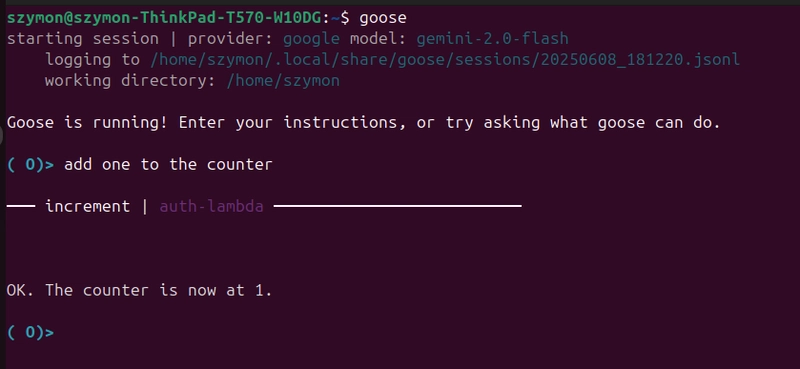This screenshot has height=369, width=800.
Task: Click the 'OK. The counter is now at 1.' response
Action: pos(139,290)
